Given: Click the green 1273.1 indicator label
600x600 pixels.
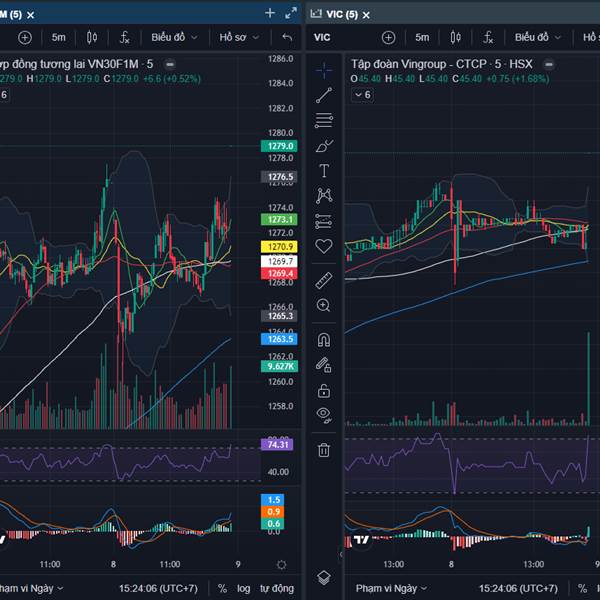Looking at the screenshot, I should pyautogui.click(x=279, y=220).
